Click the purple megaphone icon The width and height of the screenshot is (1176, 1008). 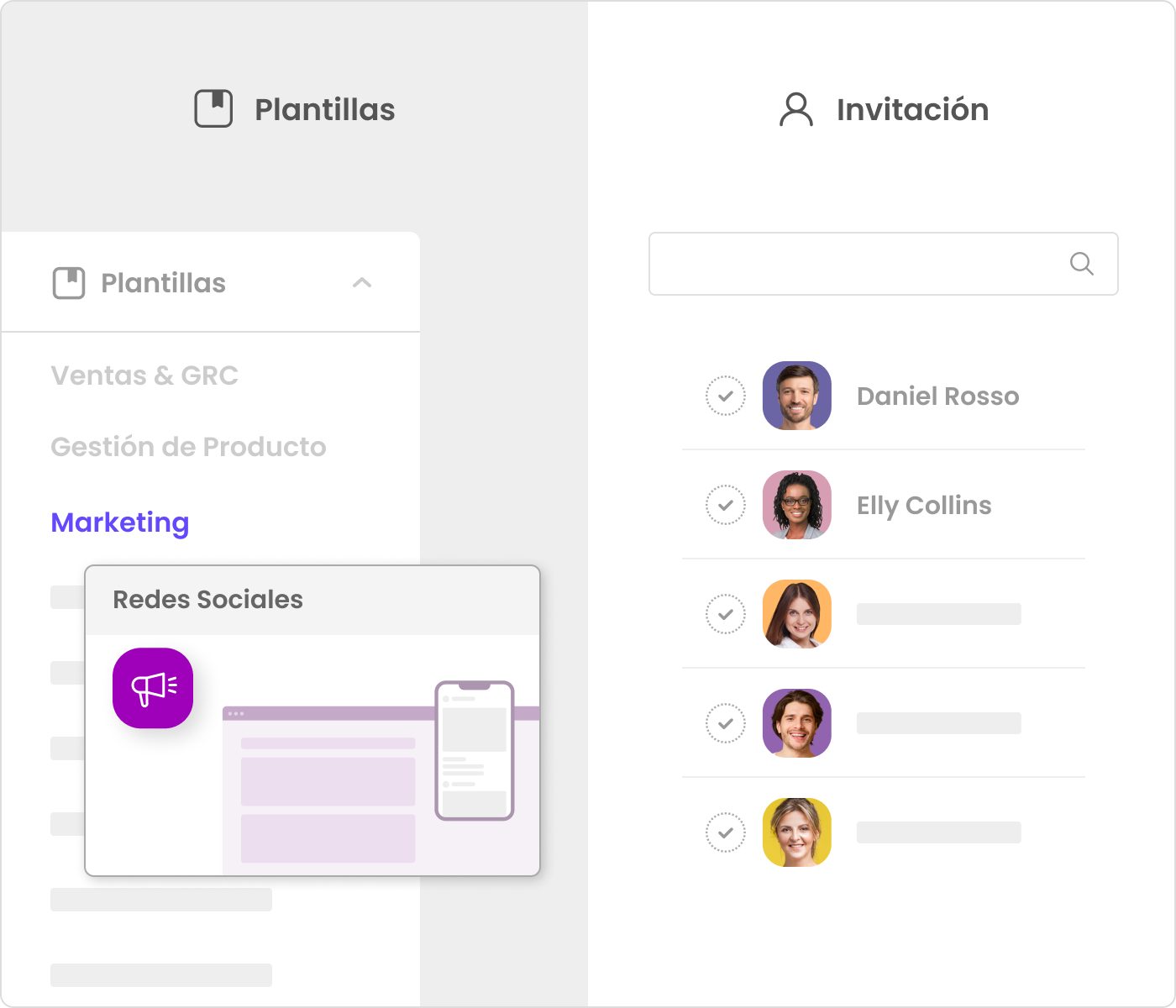click(x=153, y=688)
